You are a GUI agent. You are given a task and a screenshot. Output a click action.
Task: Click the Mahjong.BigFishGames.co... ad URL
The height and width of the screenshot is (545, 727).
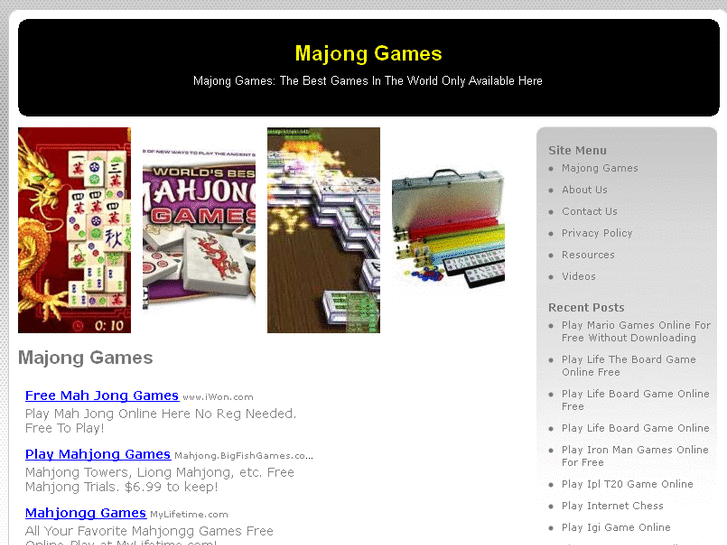coord(244,456)
